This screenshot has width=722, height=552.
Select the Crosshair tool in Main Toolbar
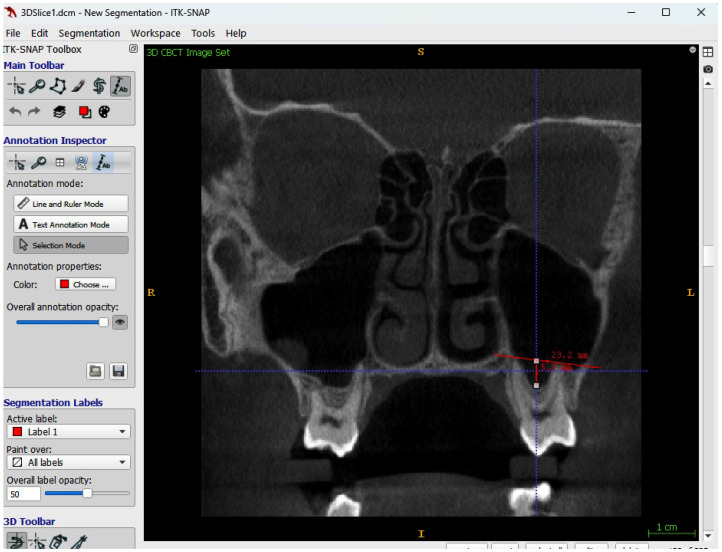tap(17, 86)
